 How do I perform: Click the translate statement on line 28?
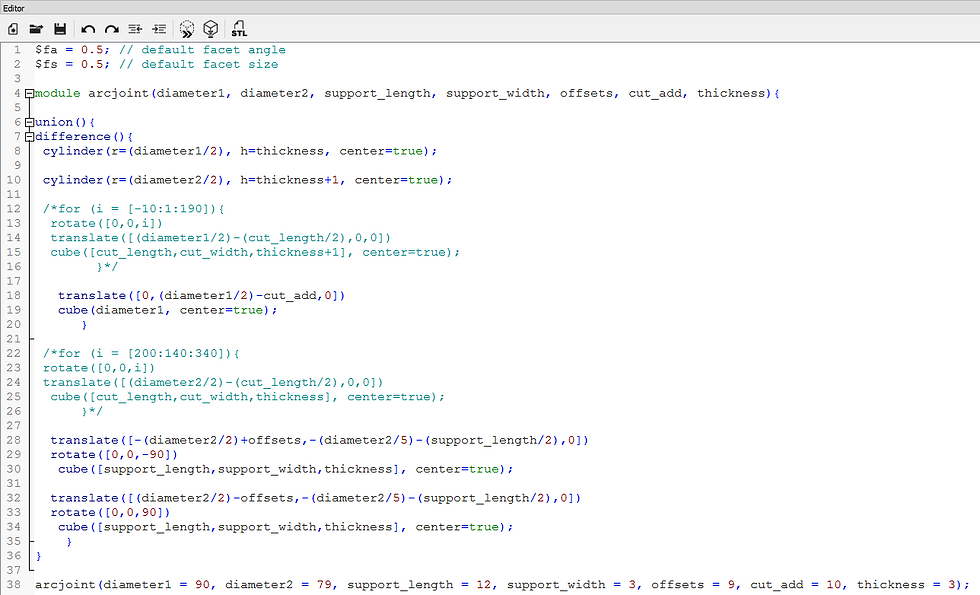click(x=319, y=441)
